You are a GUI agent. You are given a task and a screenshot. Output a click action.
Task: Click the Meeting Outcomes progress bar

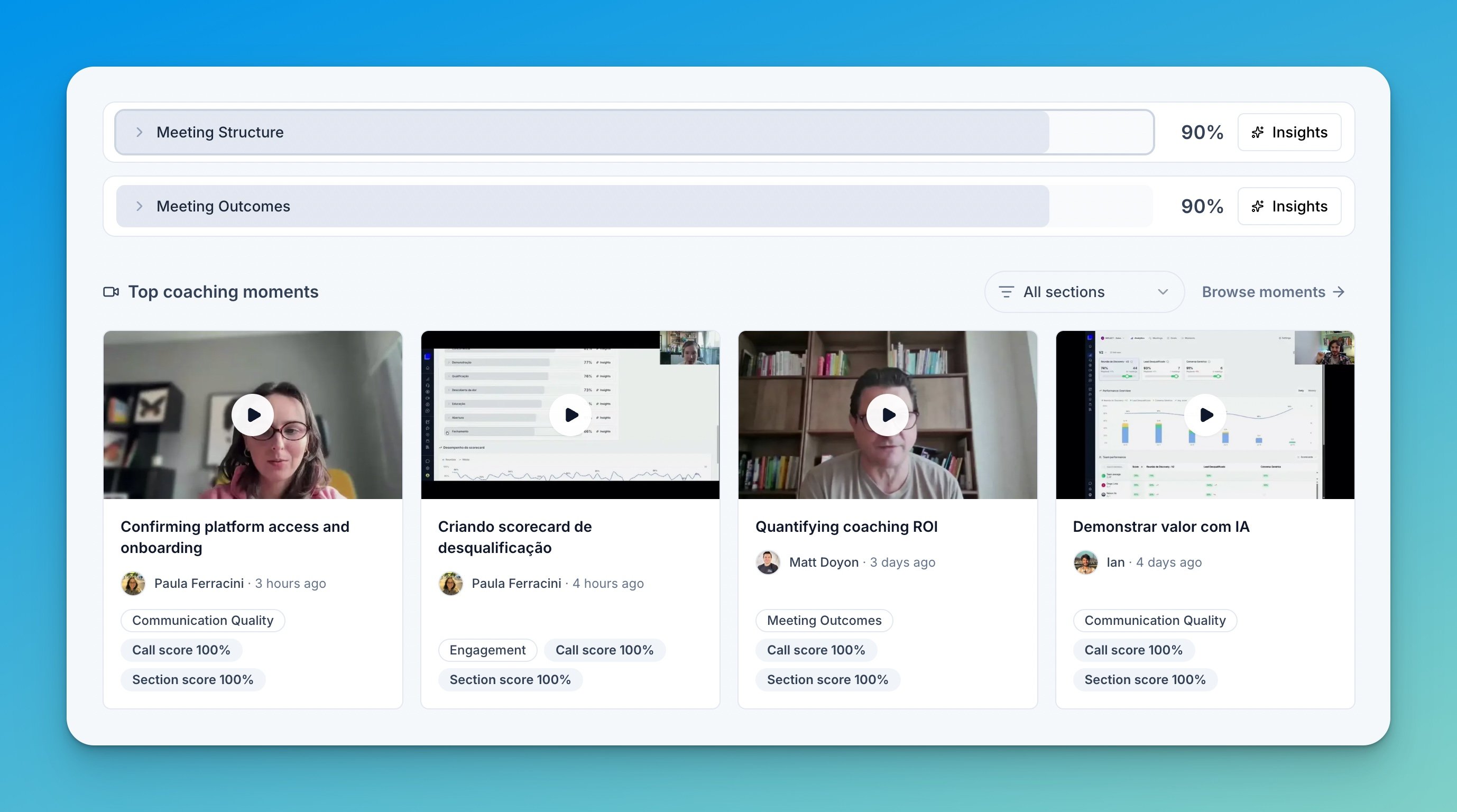tap(634, 206)
